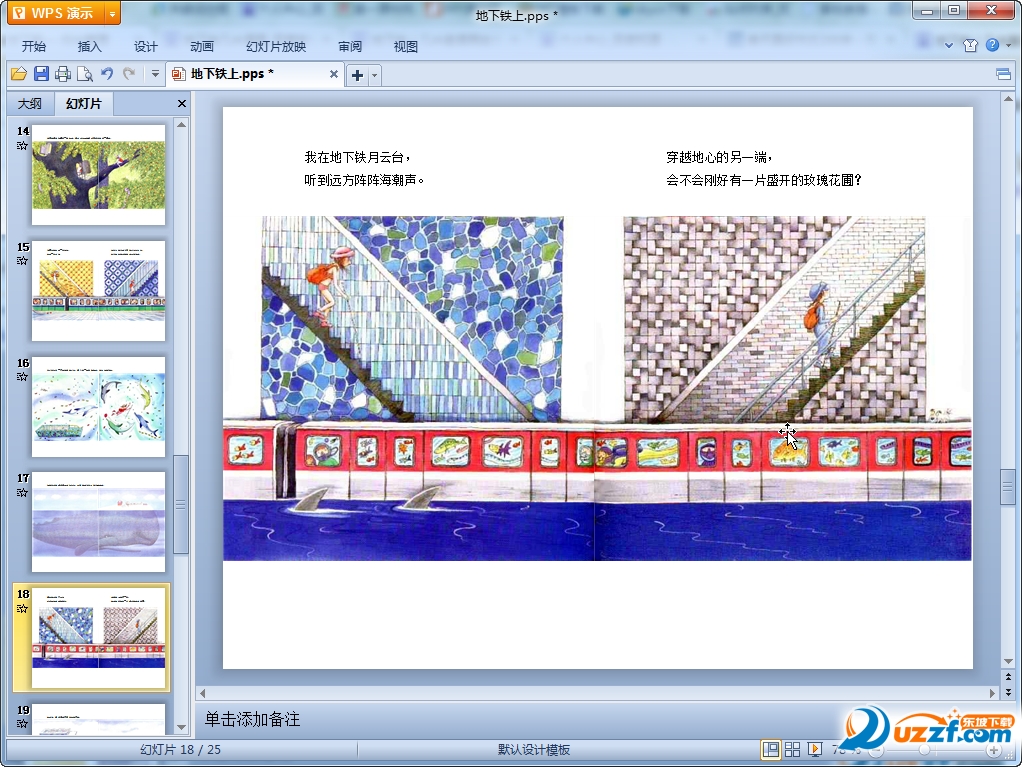This screenshot has width=1022, height=767.
Task: Click horizontal scrollbar left arrow
Action: coord(203,693)
